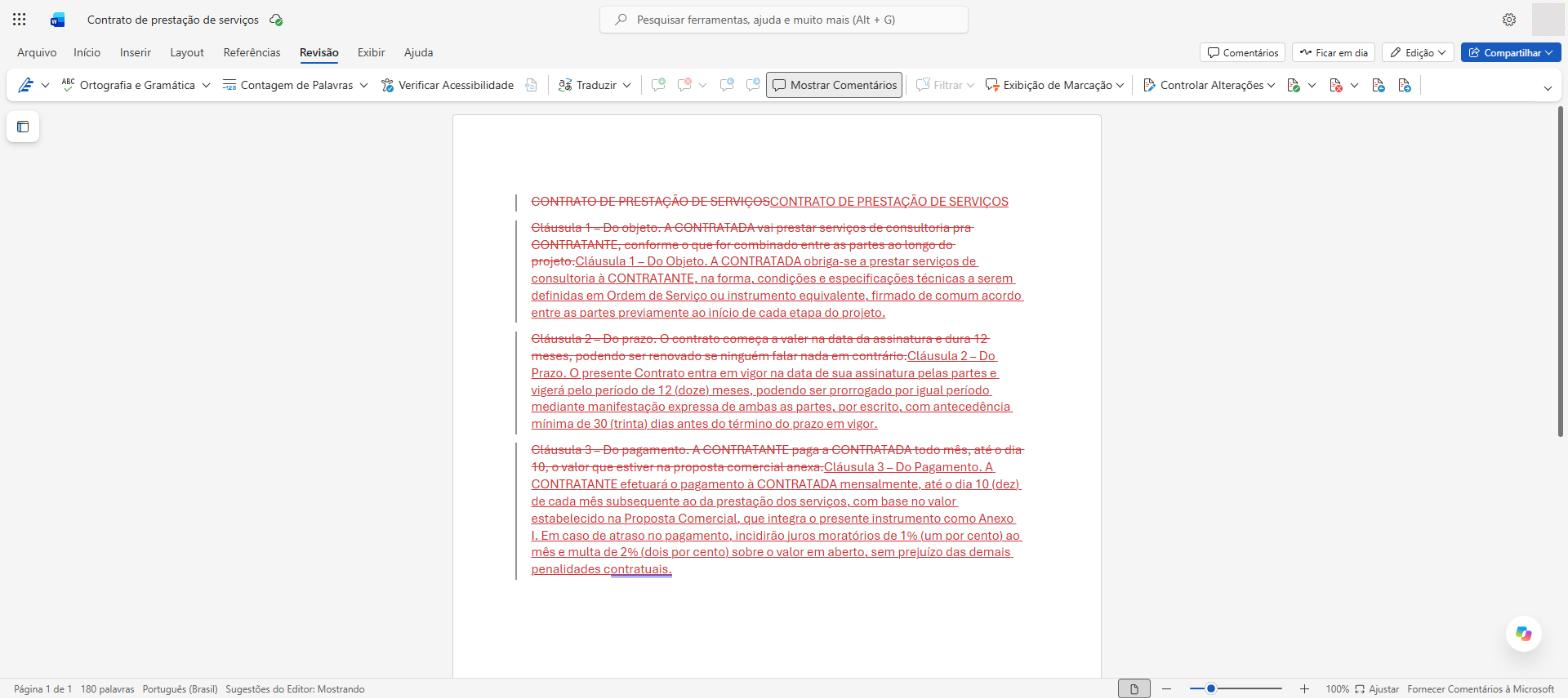Click the Editor pen icon
Viewport: 1568px width, 698px height.
(x=26, y=85)
